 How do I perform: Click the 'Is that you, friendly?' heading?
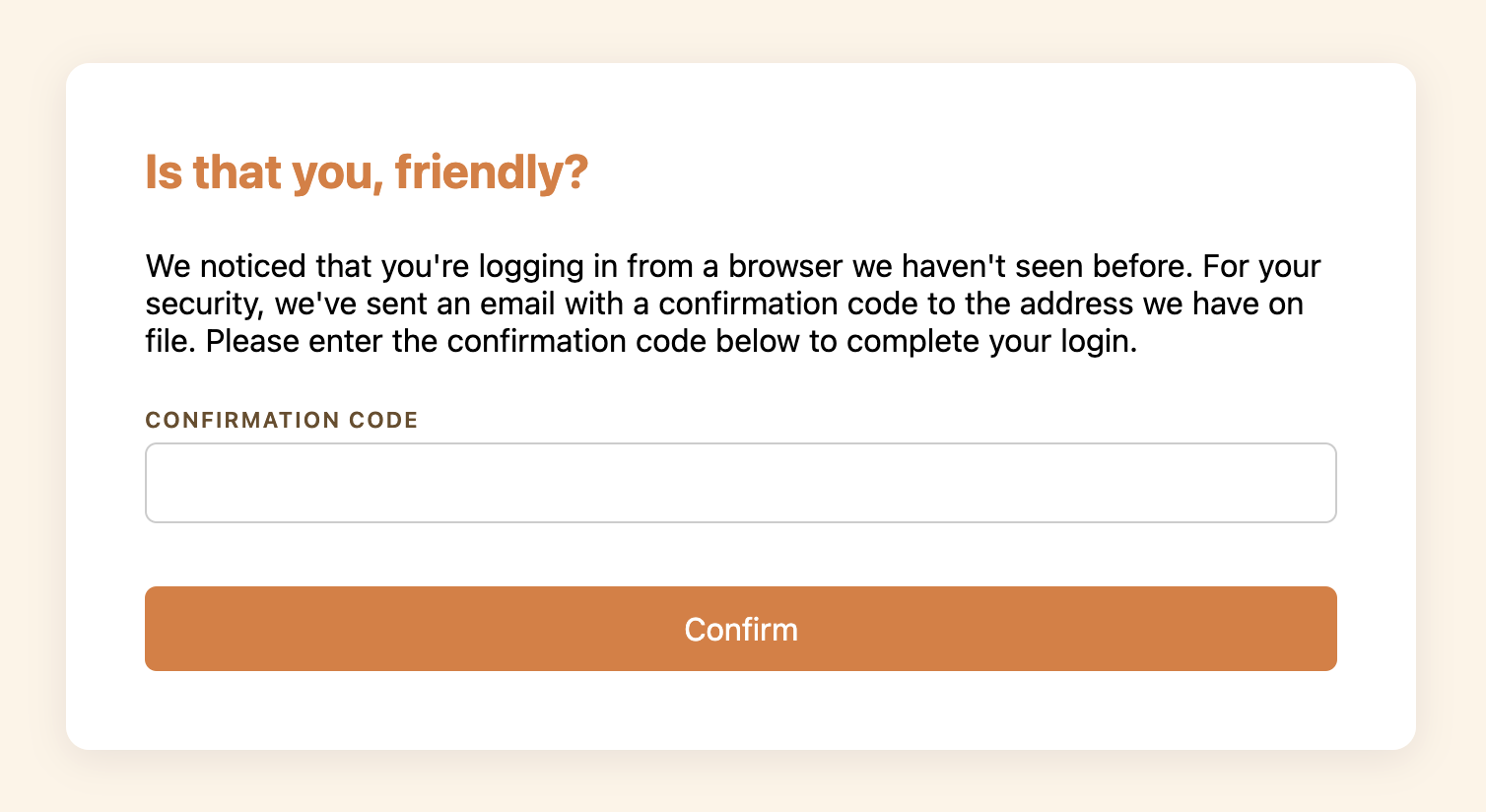point(366,170)
